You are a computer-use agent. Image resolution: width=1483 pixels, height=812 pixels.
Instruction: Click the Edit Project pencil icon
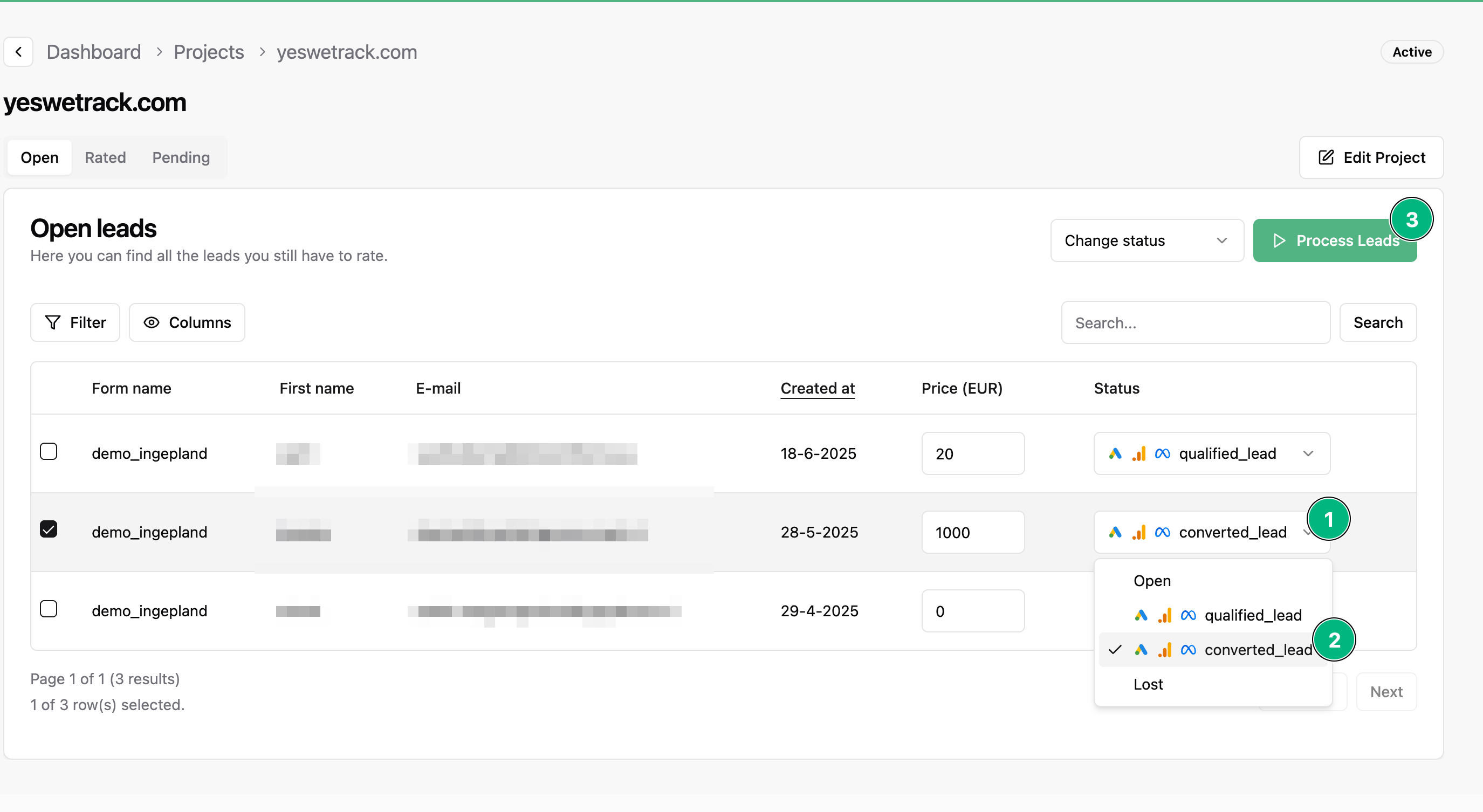click(1326, 157)
